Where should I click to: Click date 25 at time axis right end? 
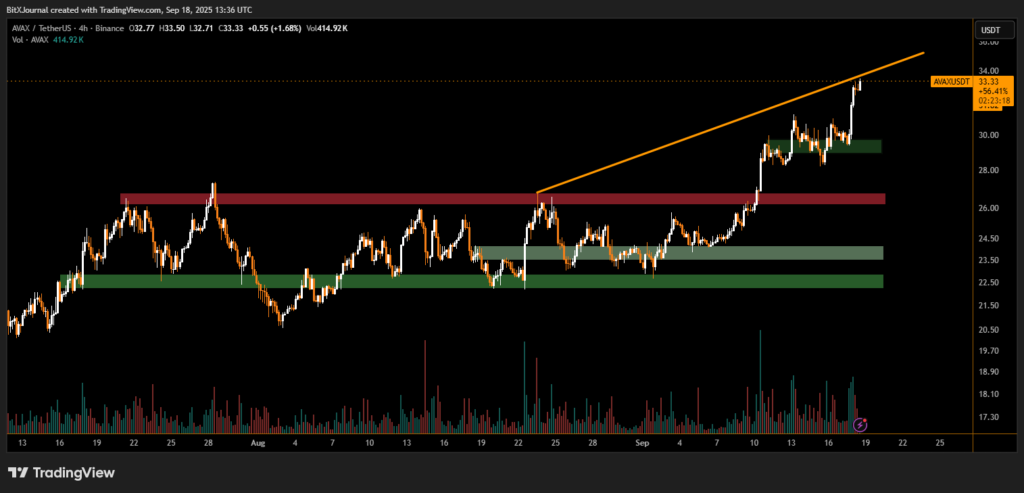pos(940,441)
